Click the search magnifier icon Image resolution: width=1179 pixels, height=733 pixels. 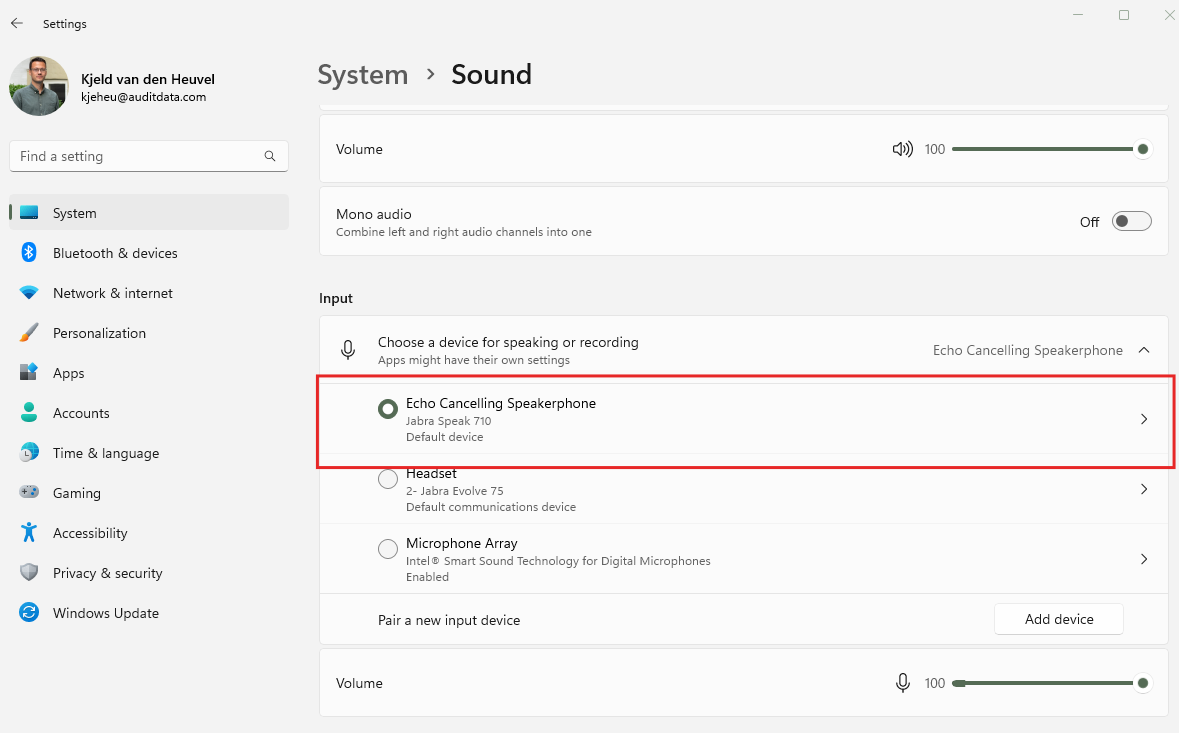(x=270, y=156)
